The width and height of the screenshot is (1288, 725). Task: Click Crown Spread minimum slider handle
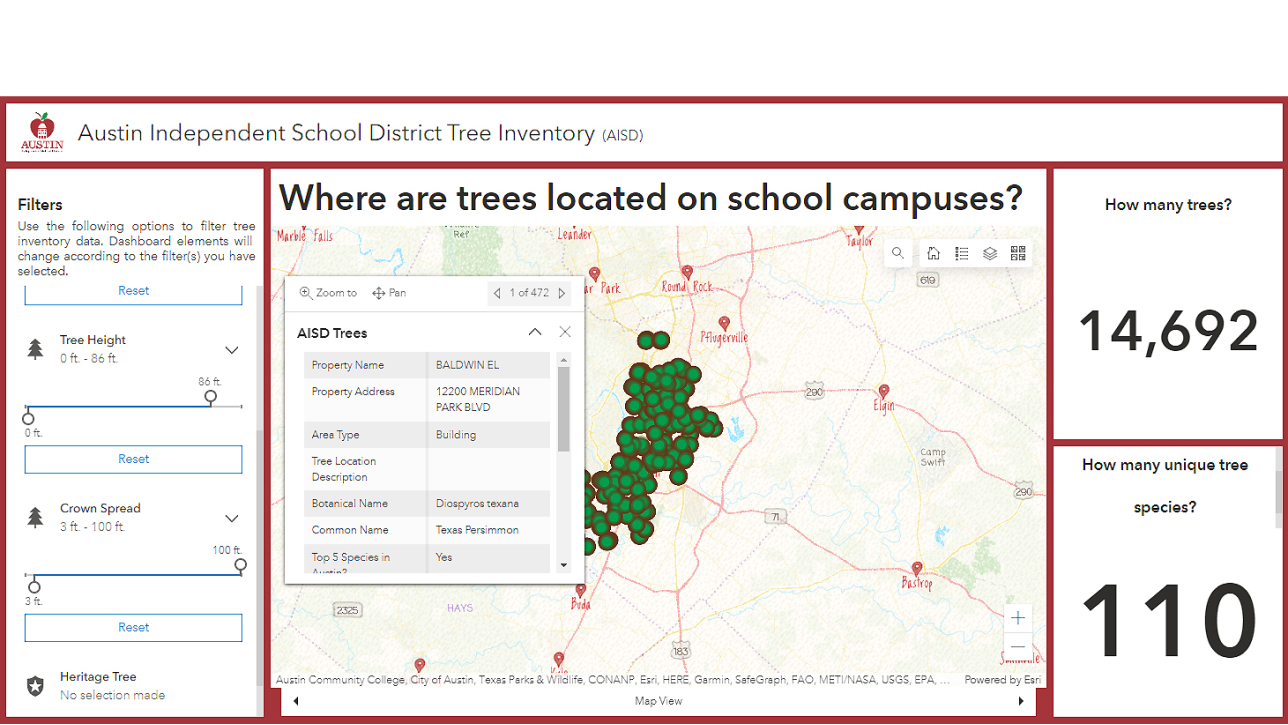[x=34, y=586]
